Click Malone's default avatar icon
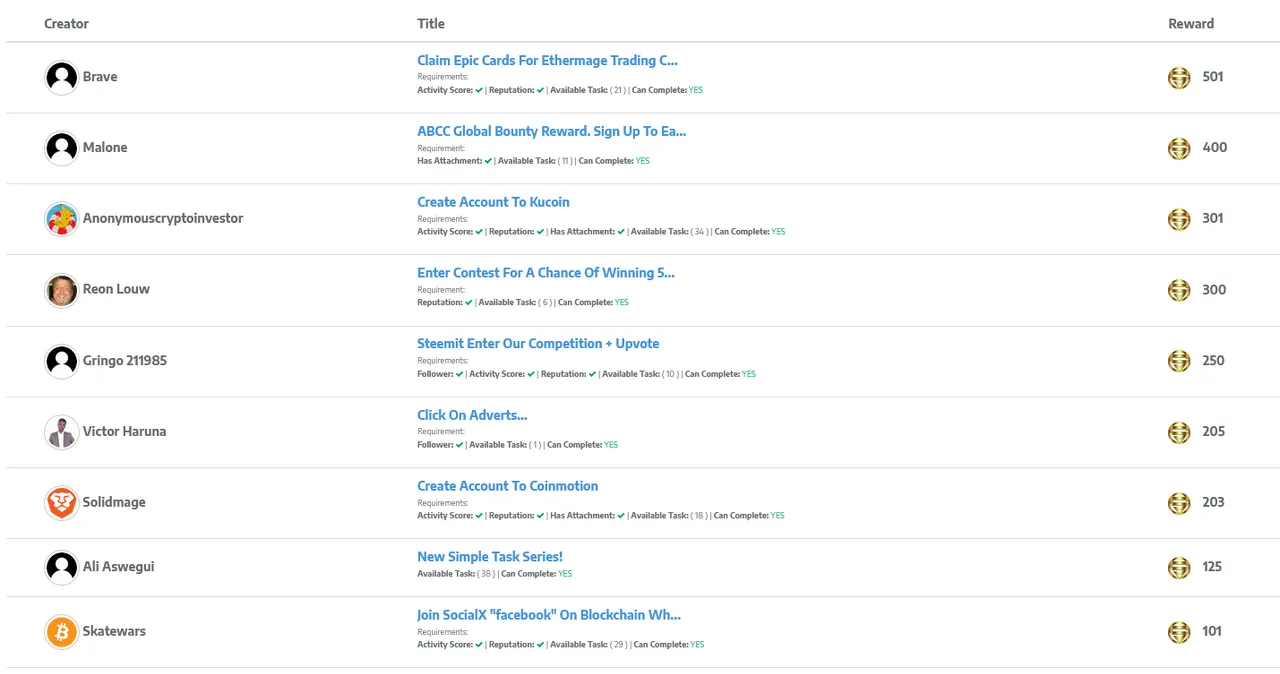The width and height of the screenshot is (1280, 674). [x=62, y=148]
